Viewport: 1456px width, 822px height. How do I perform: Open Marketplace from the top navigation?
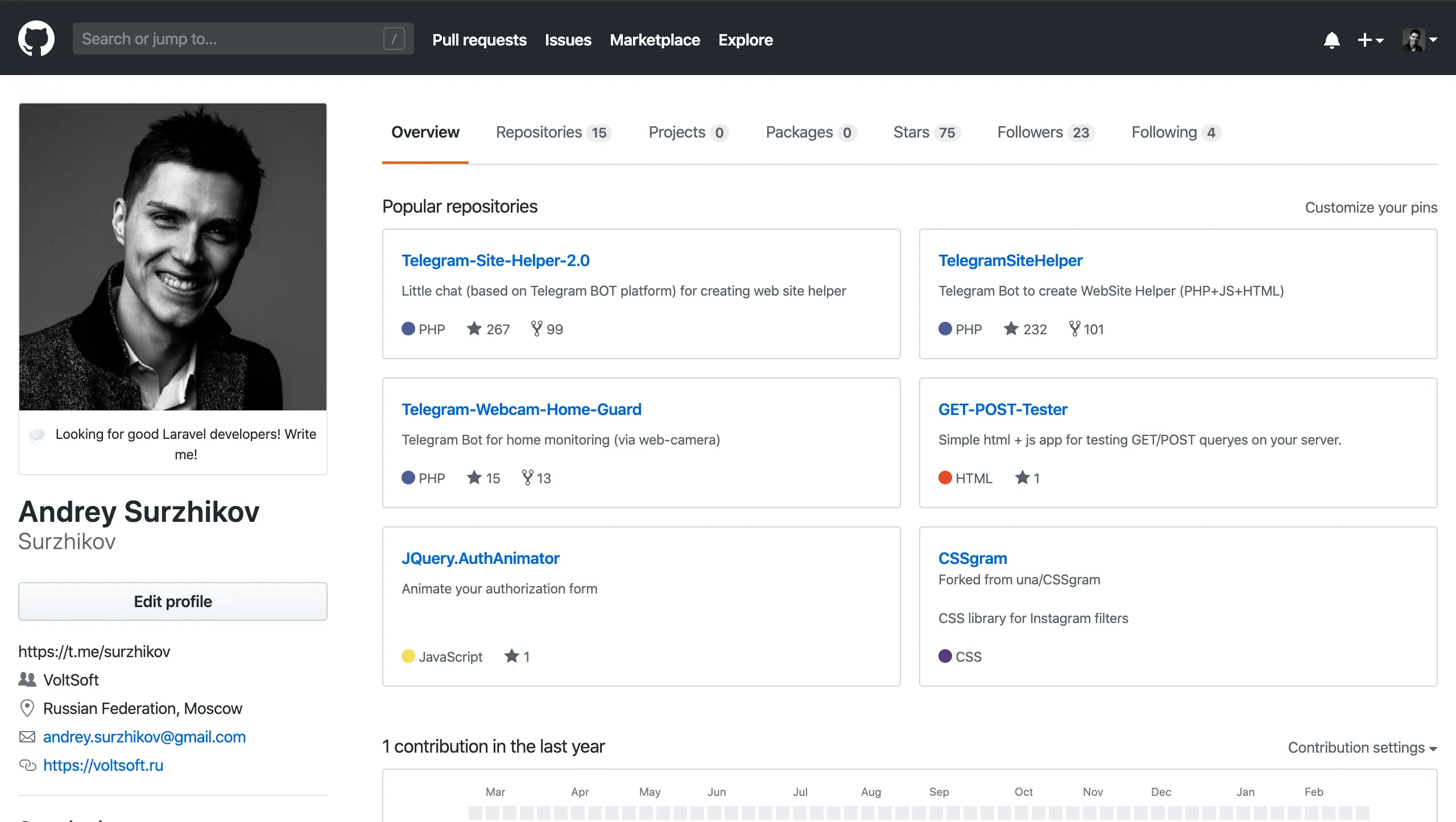(x=655, y=40)
